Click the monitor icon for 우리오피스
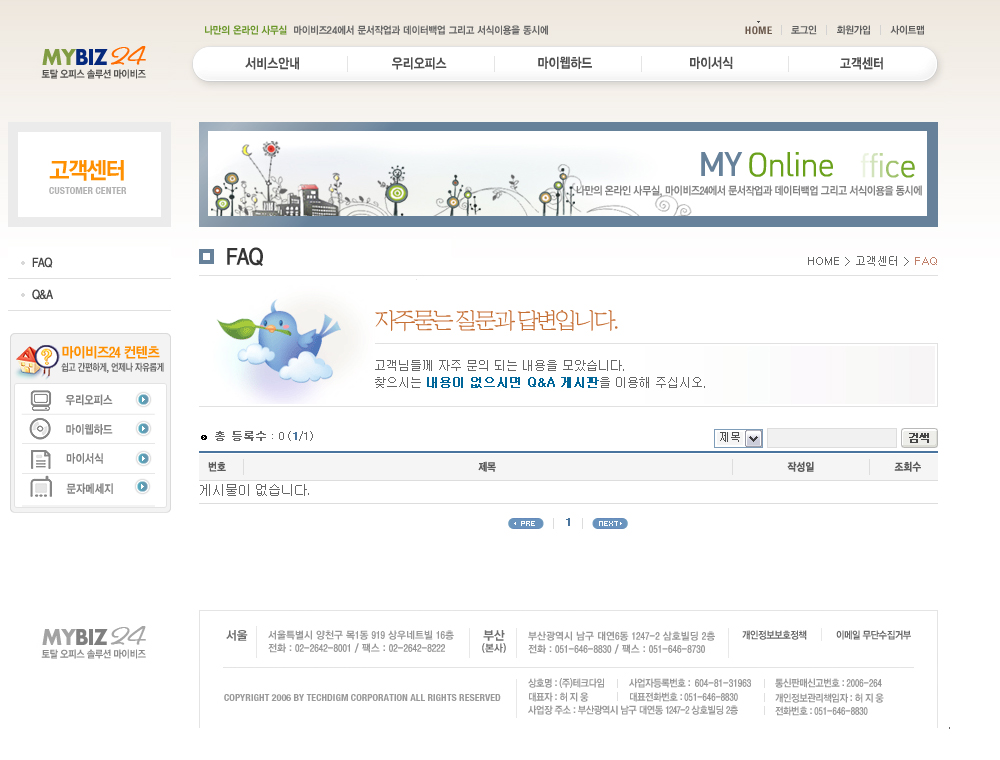 click(41, 400)
